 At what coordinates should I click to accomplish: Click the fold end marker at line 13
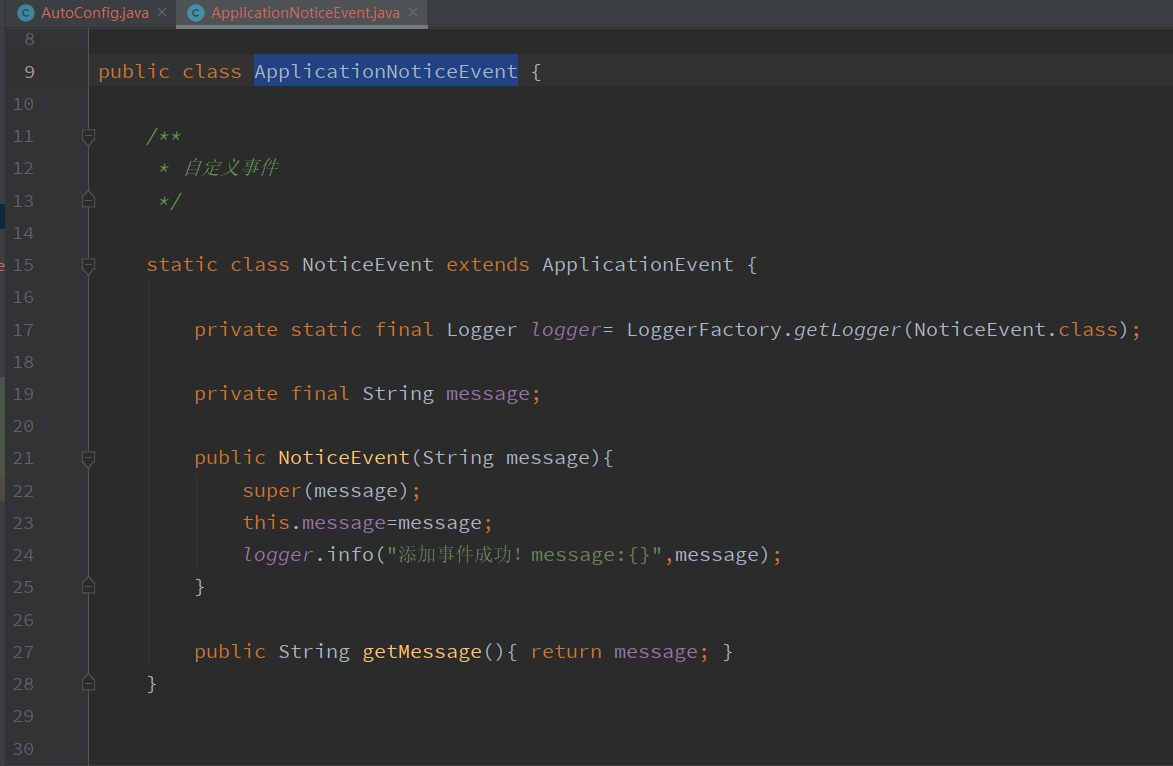click(x=88, y=200)
